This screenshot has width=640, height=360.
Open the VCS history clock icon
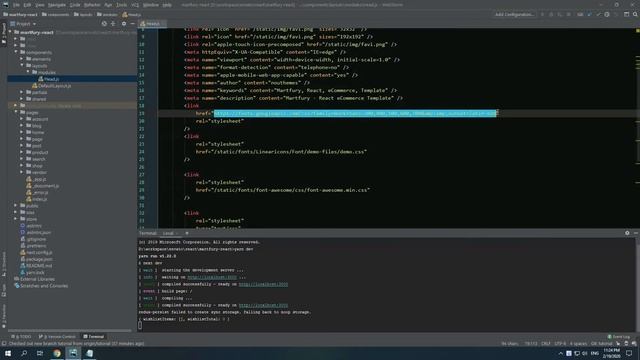(607, 14)
